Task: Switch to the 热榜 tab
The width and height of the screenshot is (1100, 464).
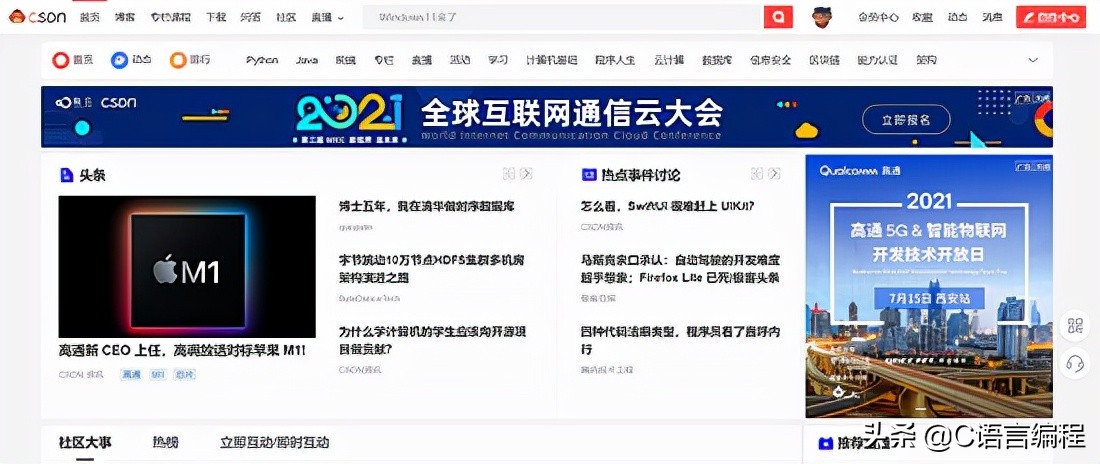Action: [x=166, y=443]
